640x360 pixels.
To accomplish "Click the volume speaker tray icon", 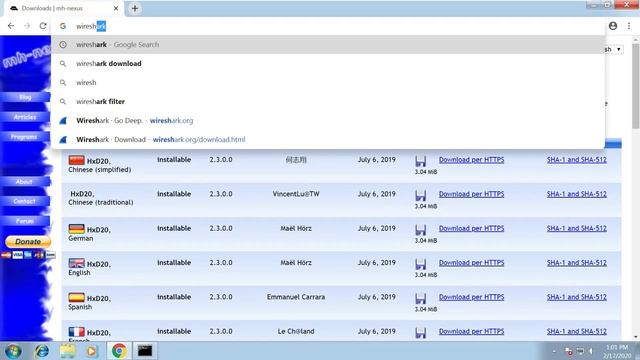I will click(x=591, y=351).
